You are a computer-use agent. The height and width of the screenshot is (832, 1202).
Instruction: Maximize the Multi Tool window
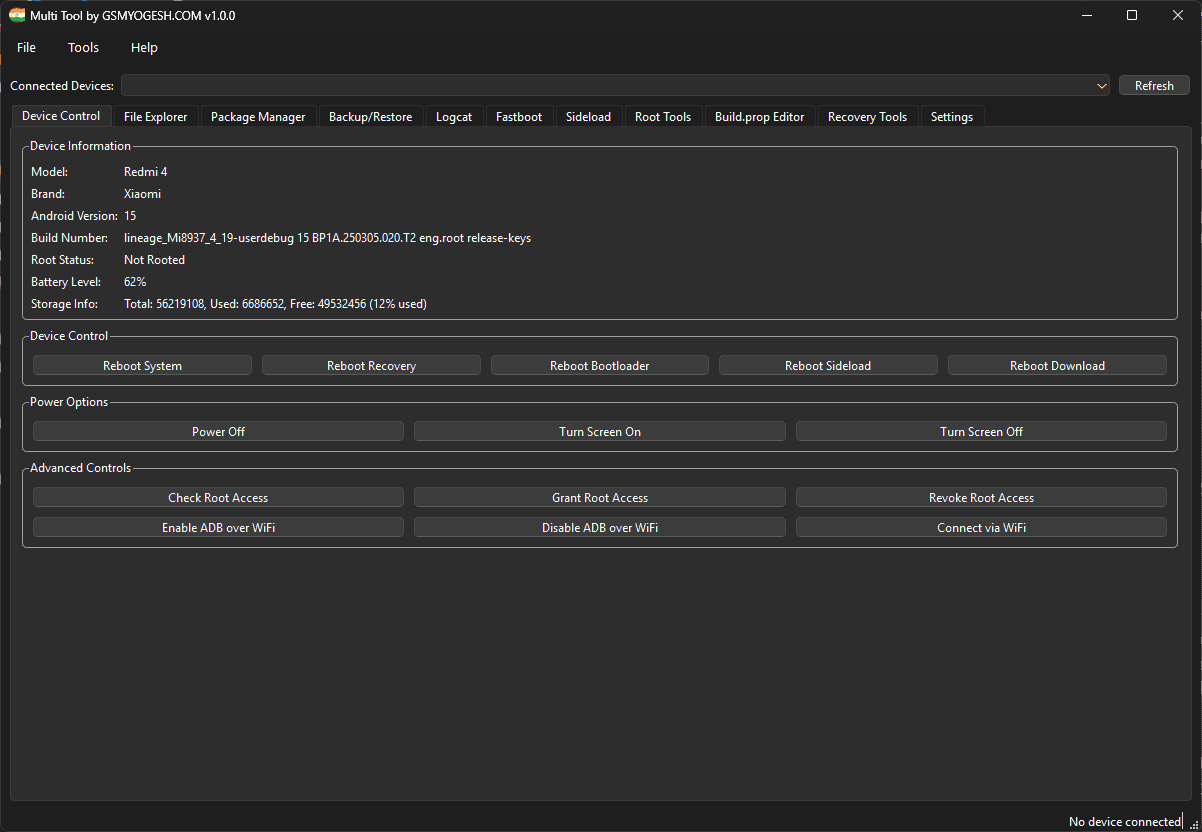[1132, 15]
